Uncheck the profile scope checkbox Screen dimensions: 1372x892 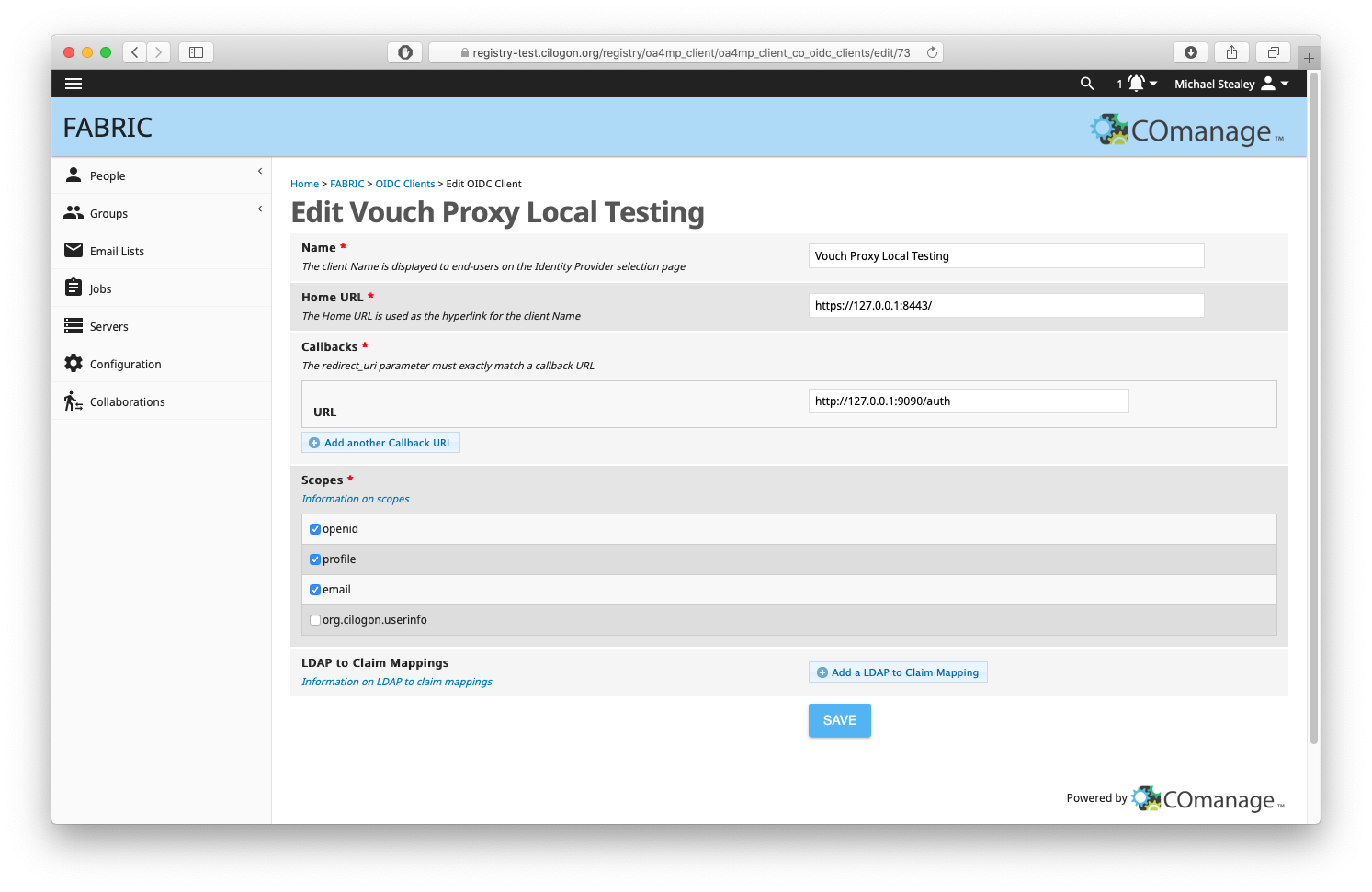[x=315, y=559]
